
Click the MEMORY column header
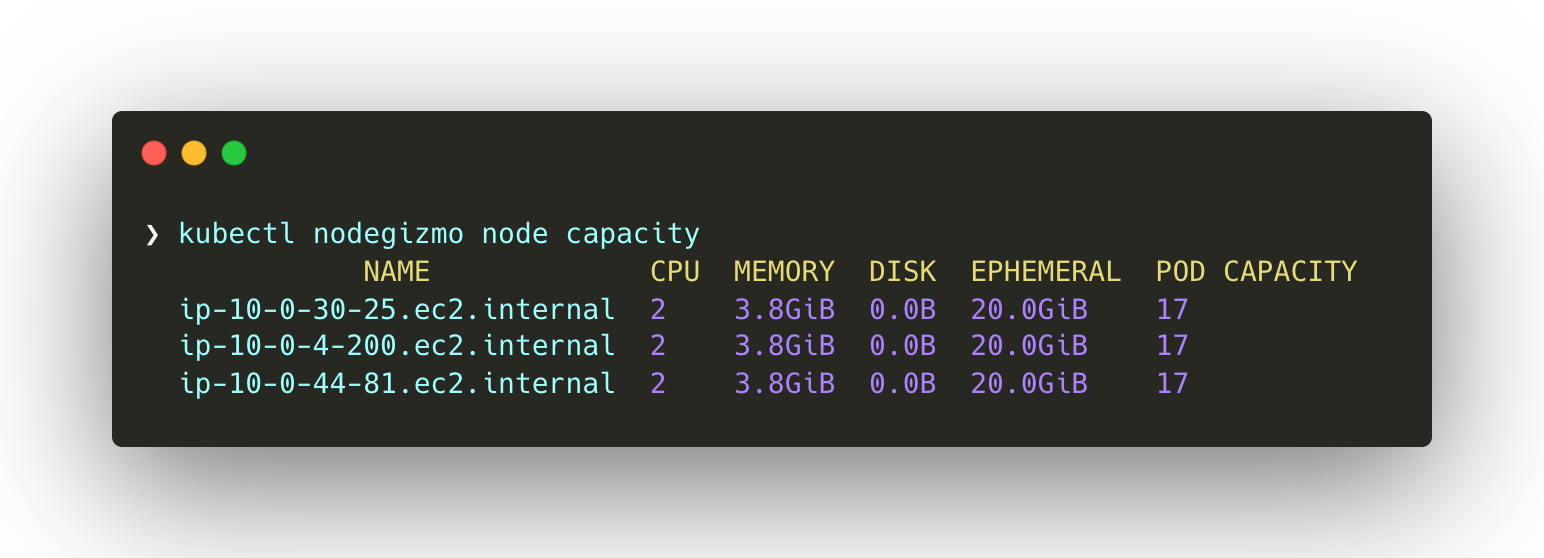[784, 272]
